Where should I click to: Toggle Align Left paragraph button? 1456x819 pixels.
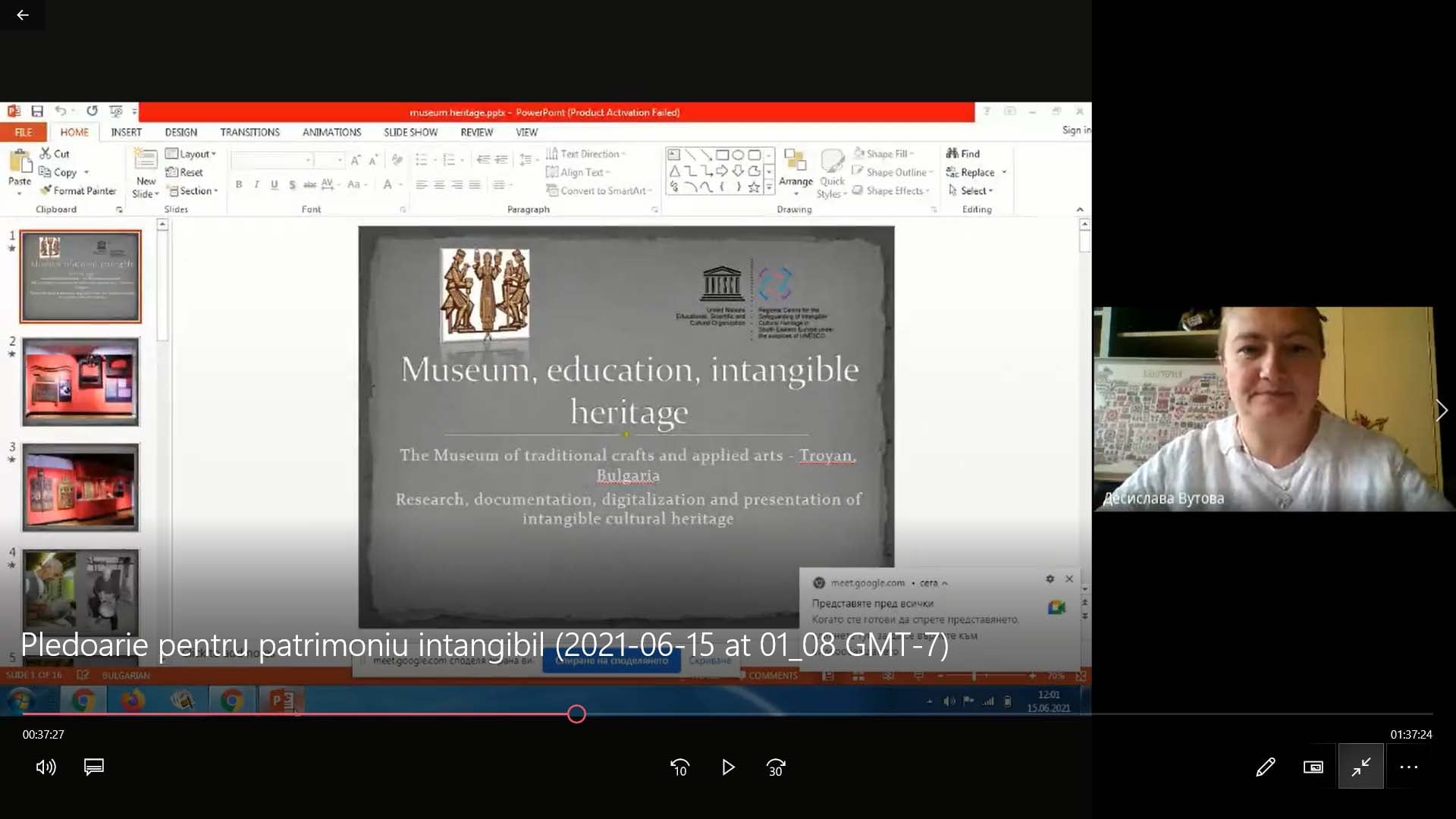click(x=422, y=184)
